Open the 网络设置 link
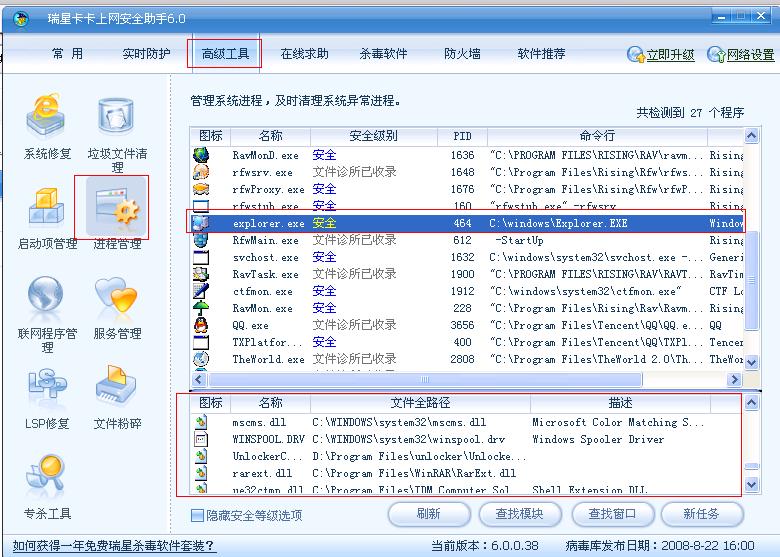Screen dimensions: 780x557 (x=751, y=55)
